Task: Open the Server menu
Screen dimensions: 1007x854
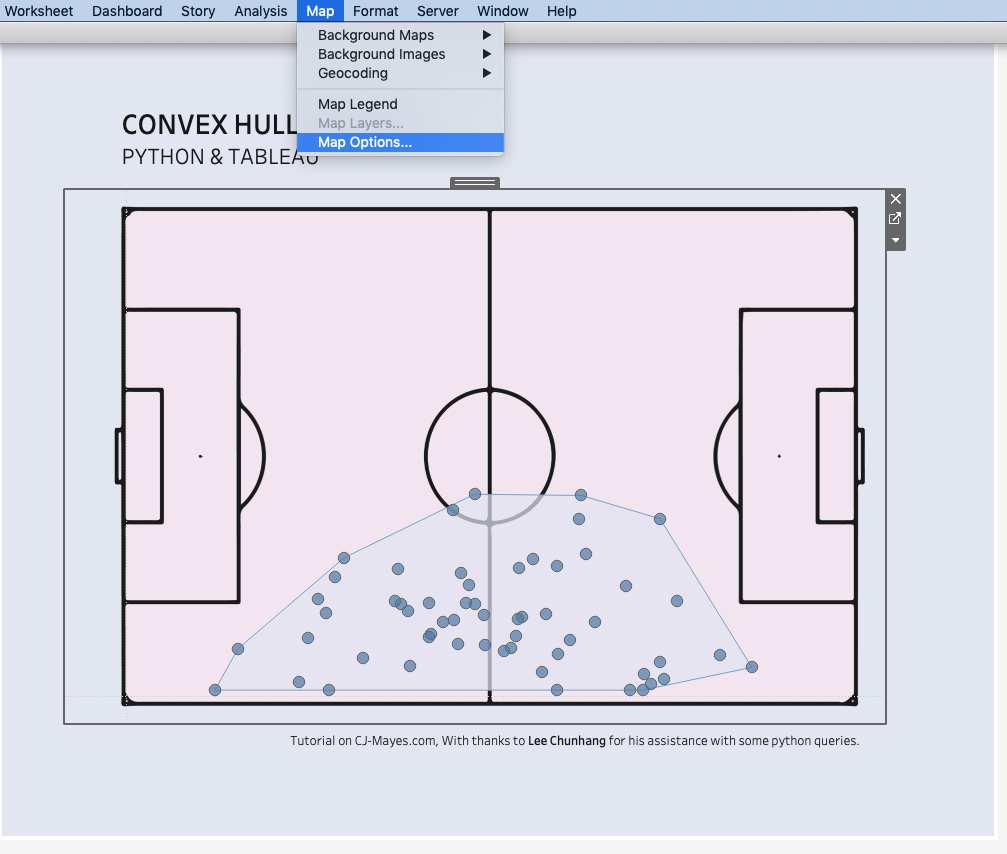Action: [x=437, y=11]
